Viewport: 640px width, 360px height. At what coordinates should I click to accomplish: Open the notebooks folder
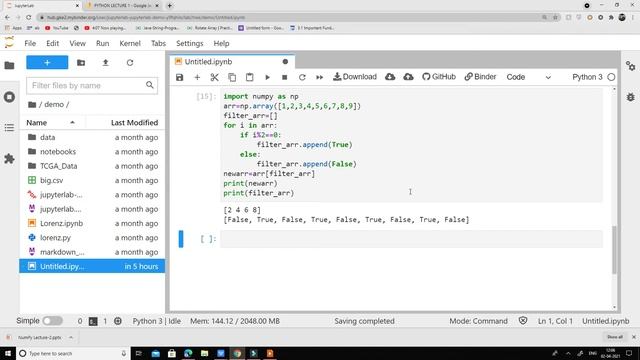92,151
